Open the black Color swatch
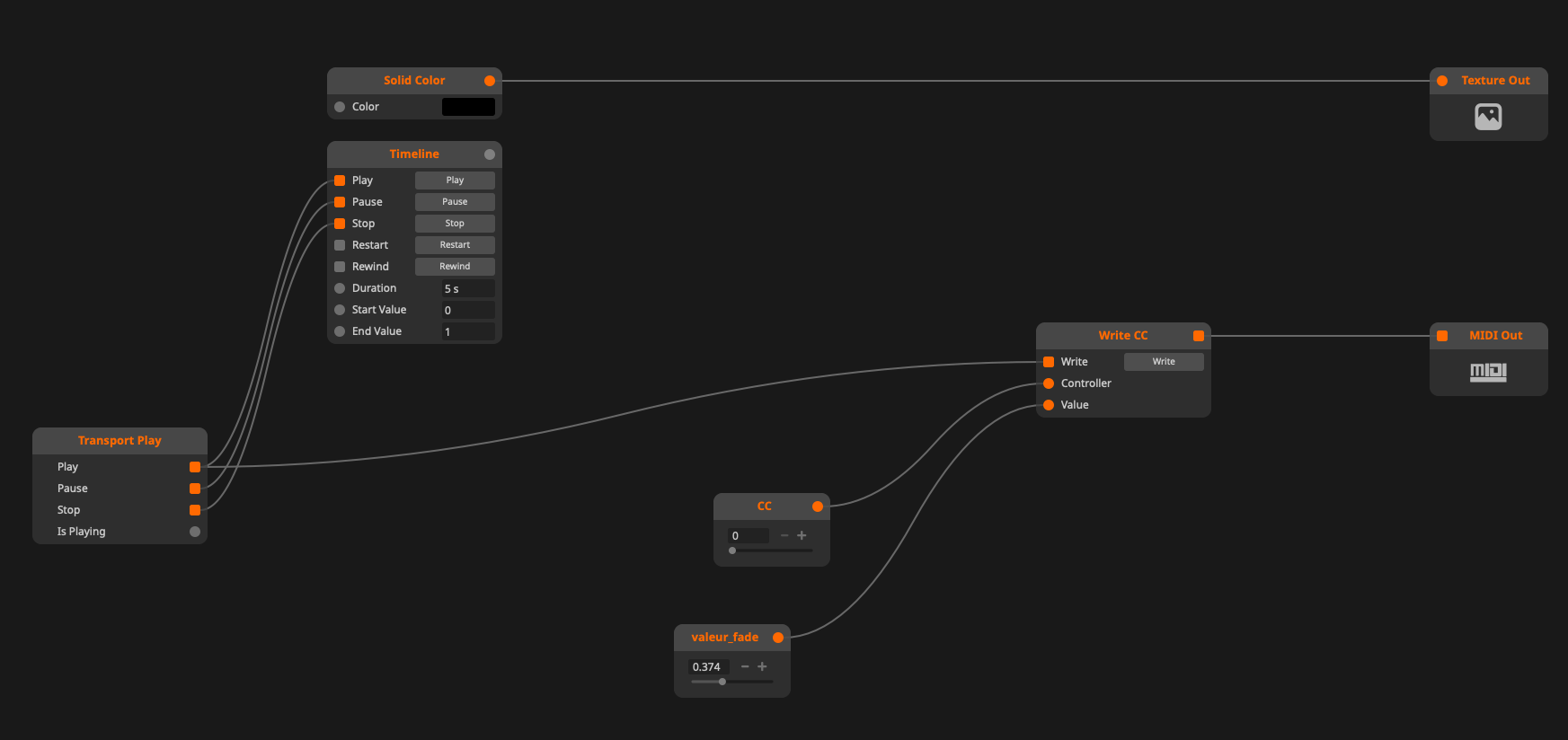Image resolution: width=1568 pixels, height=740 pixels. 468,107
